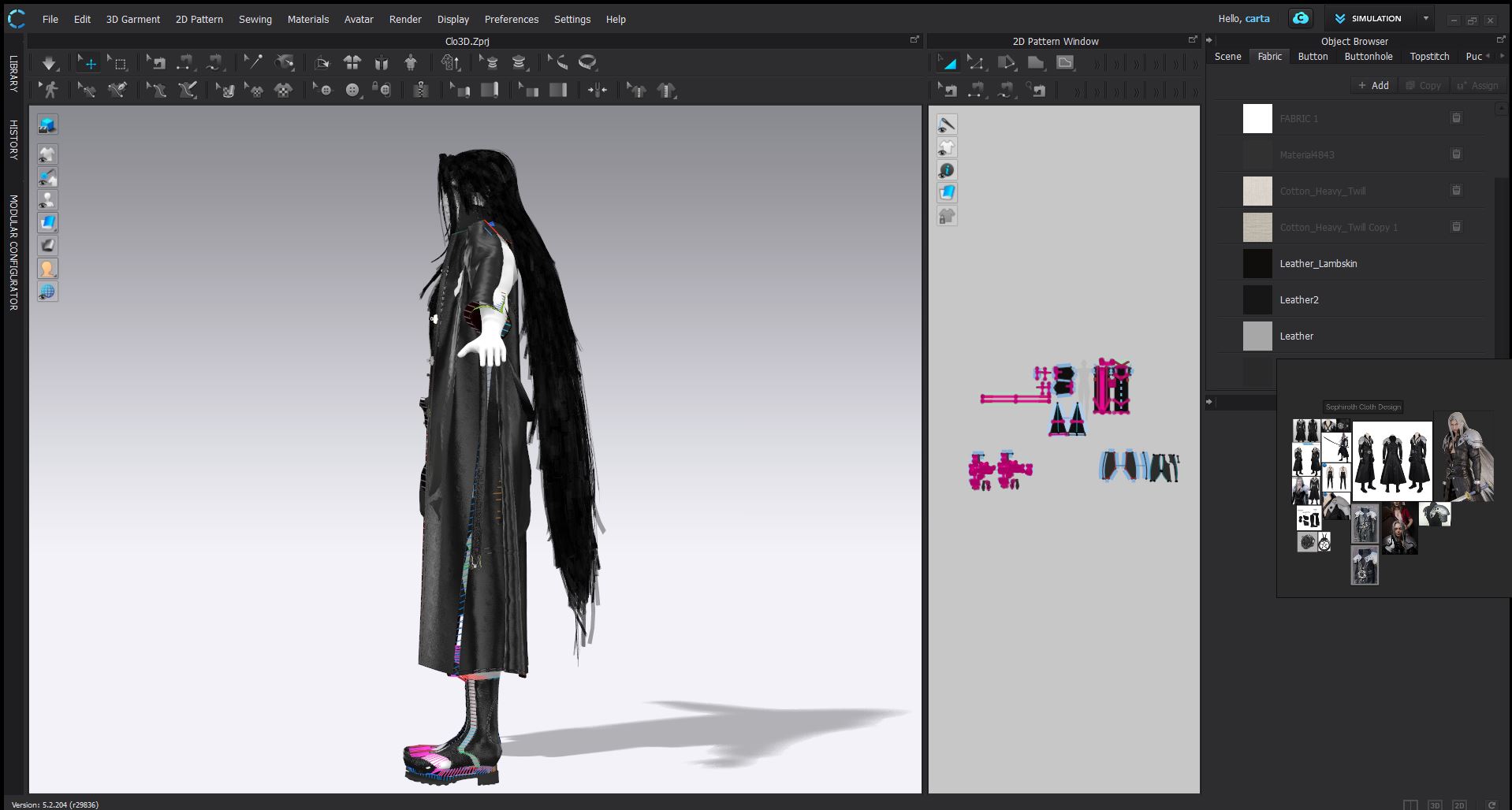Toggle the monochrome surface render icon
The height and width of the screenshot is (810, 1512).
point(47,246)
